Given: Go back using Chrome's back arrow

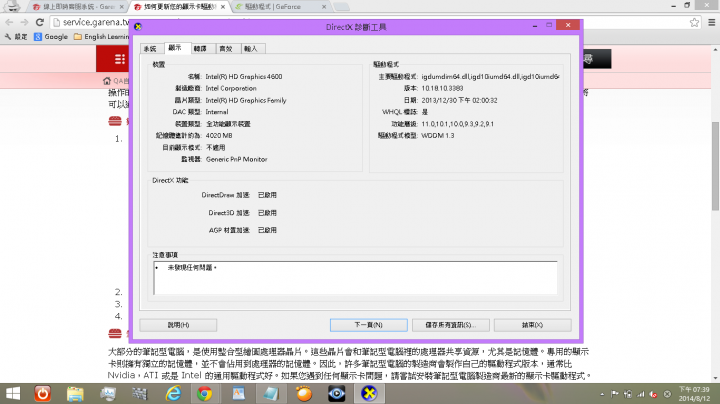Looking at the screenshot, I should coord(9,22).
